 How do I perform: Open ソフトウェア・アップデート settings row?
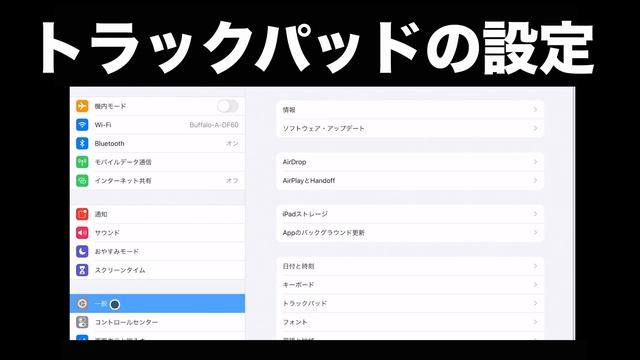[410, 128]
